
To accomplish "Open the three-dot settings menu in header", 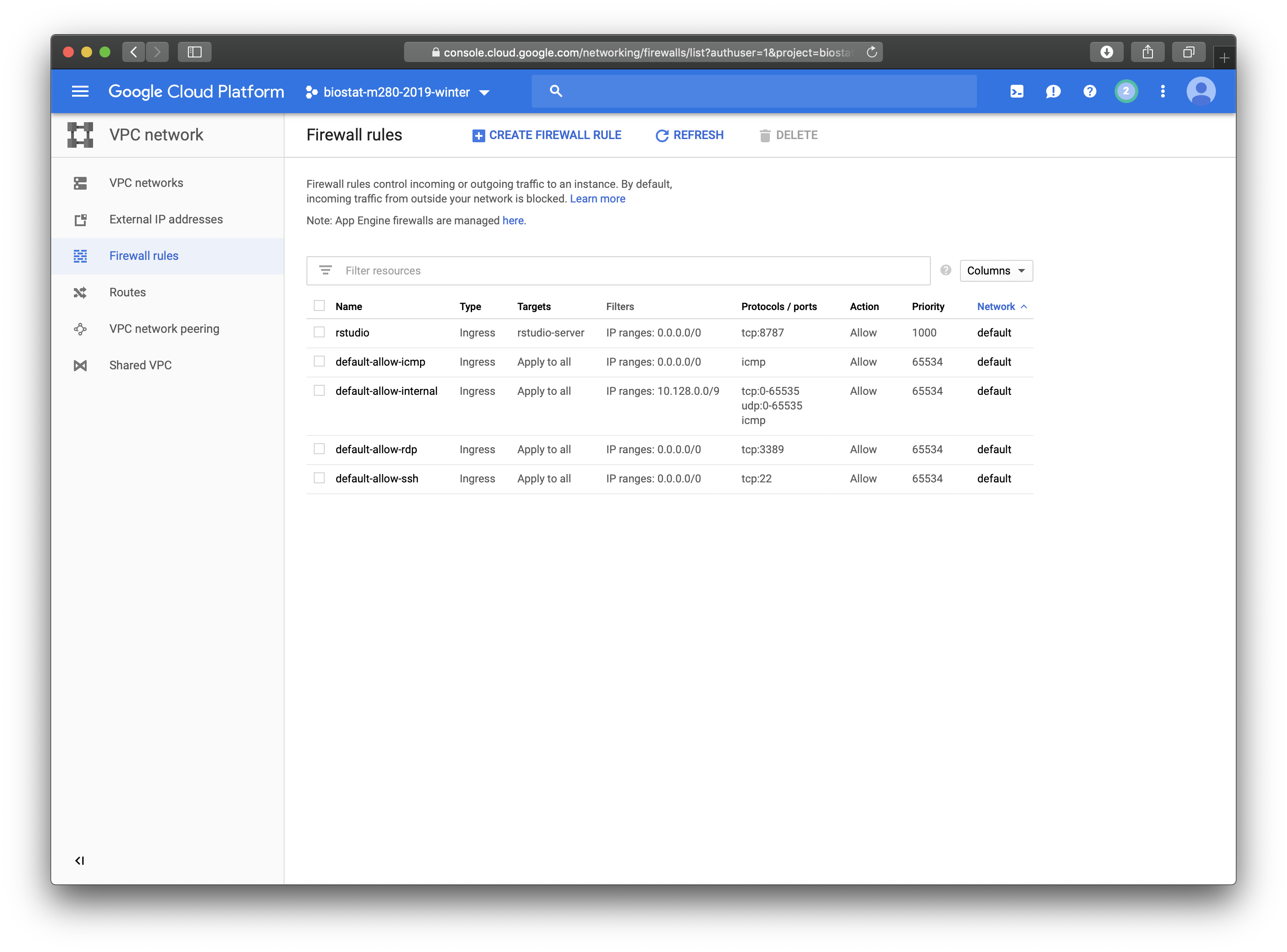I will click(x=1162, y=92).
